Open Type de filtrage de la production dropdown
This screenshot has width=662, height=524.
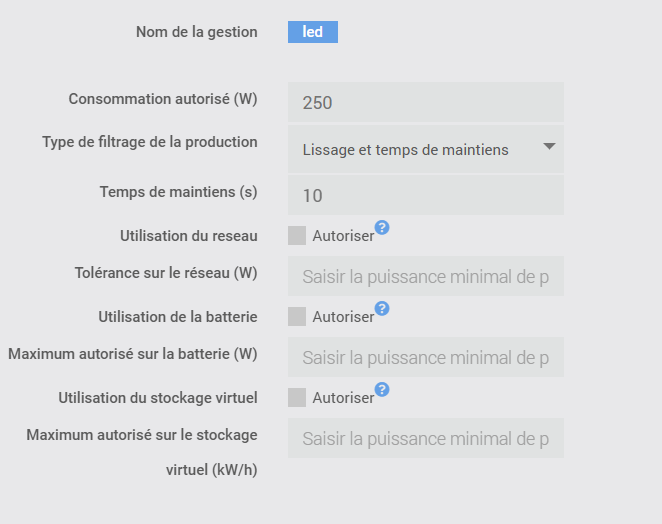[425, 150]
